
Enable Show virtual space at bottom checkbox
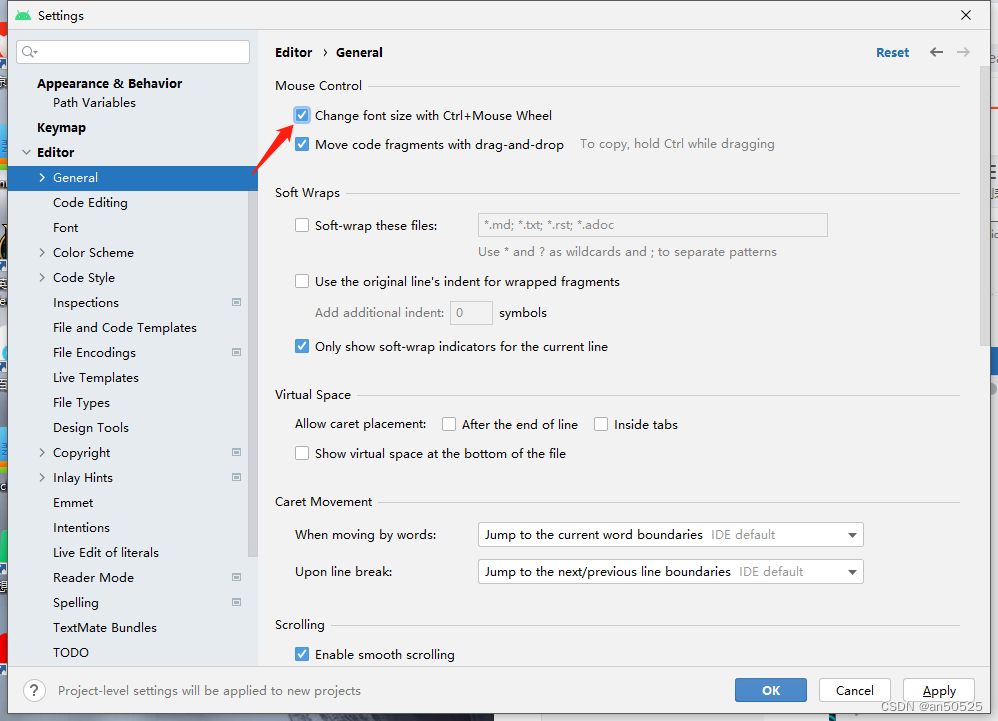point(302,454)
